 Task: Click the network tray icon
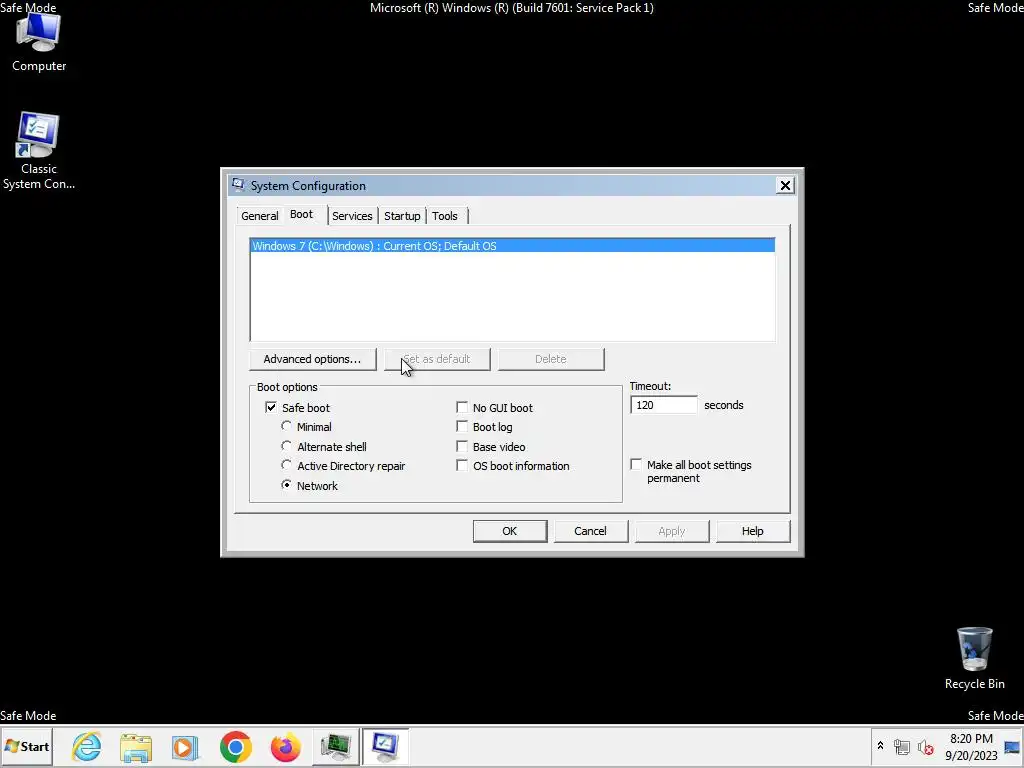pyautogui.click(x=902, y=746)
